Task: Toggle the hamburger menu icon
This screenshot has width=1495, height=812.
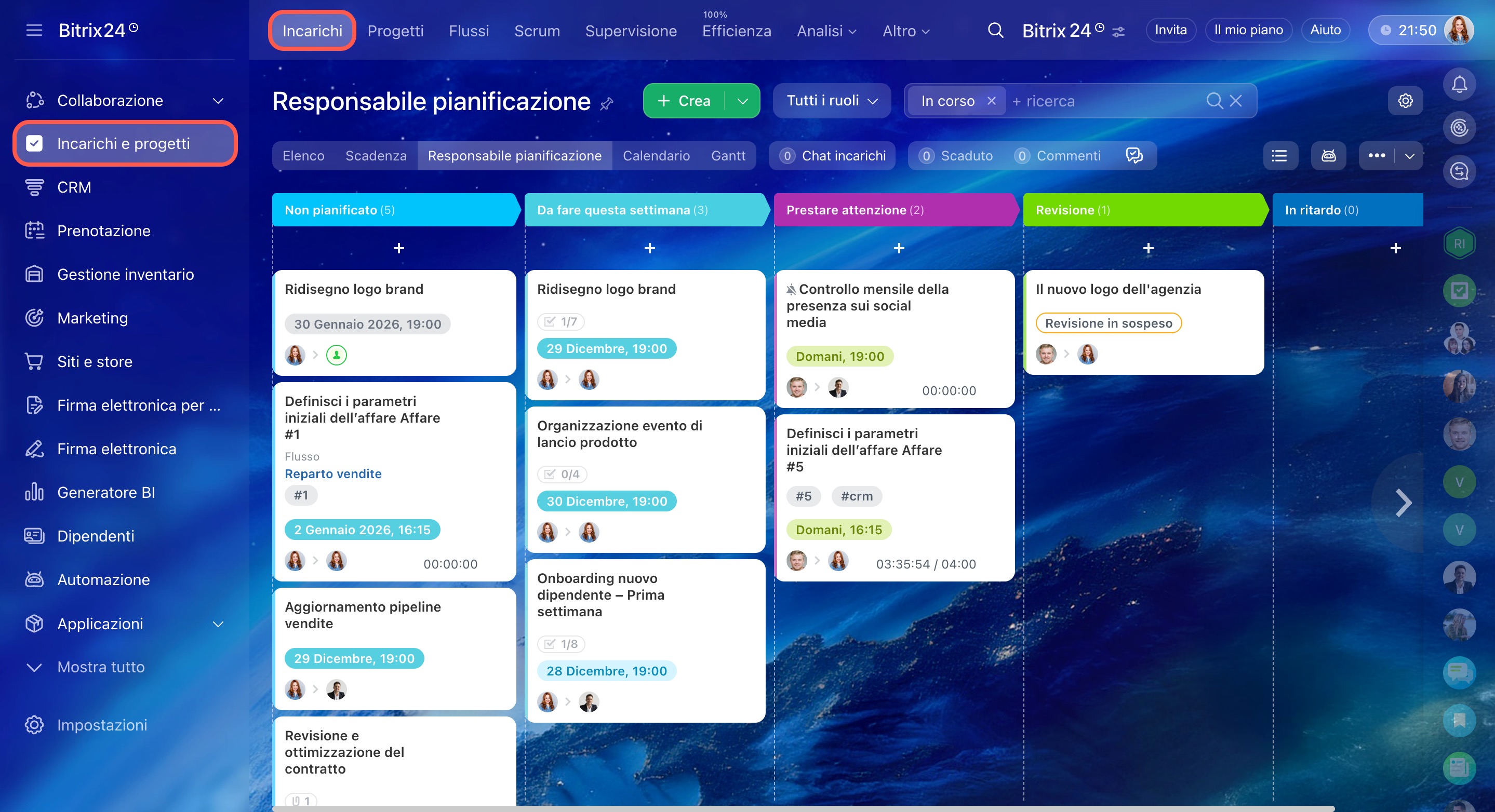Action: point(34,30)
